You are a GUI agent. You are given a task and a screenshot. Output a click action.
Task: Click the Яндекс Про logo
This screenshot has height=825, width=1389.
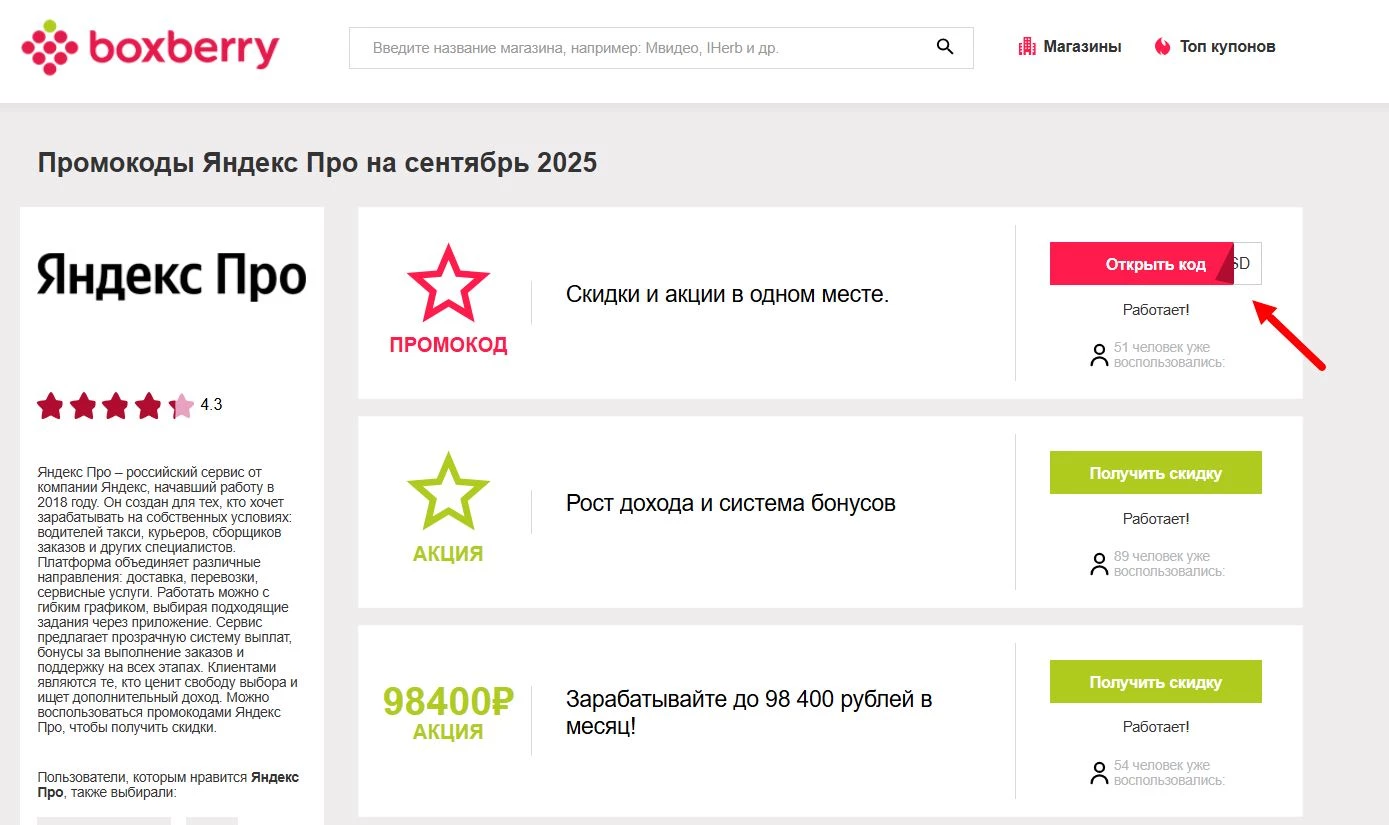click(170, 277)
